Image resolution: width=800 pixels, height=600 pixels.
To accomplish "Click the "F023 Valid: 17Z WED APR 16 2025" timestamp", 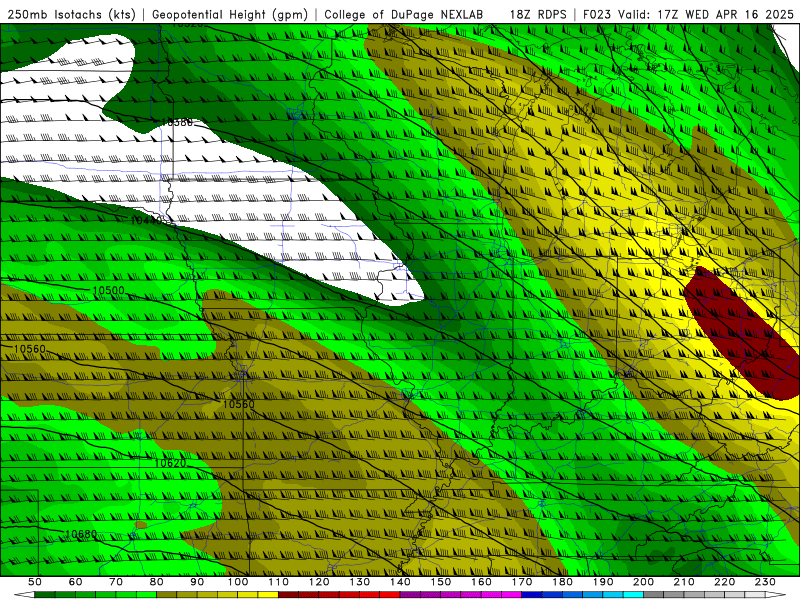I will (x=688, y=15).
